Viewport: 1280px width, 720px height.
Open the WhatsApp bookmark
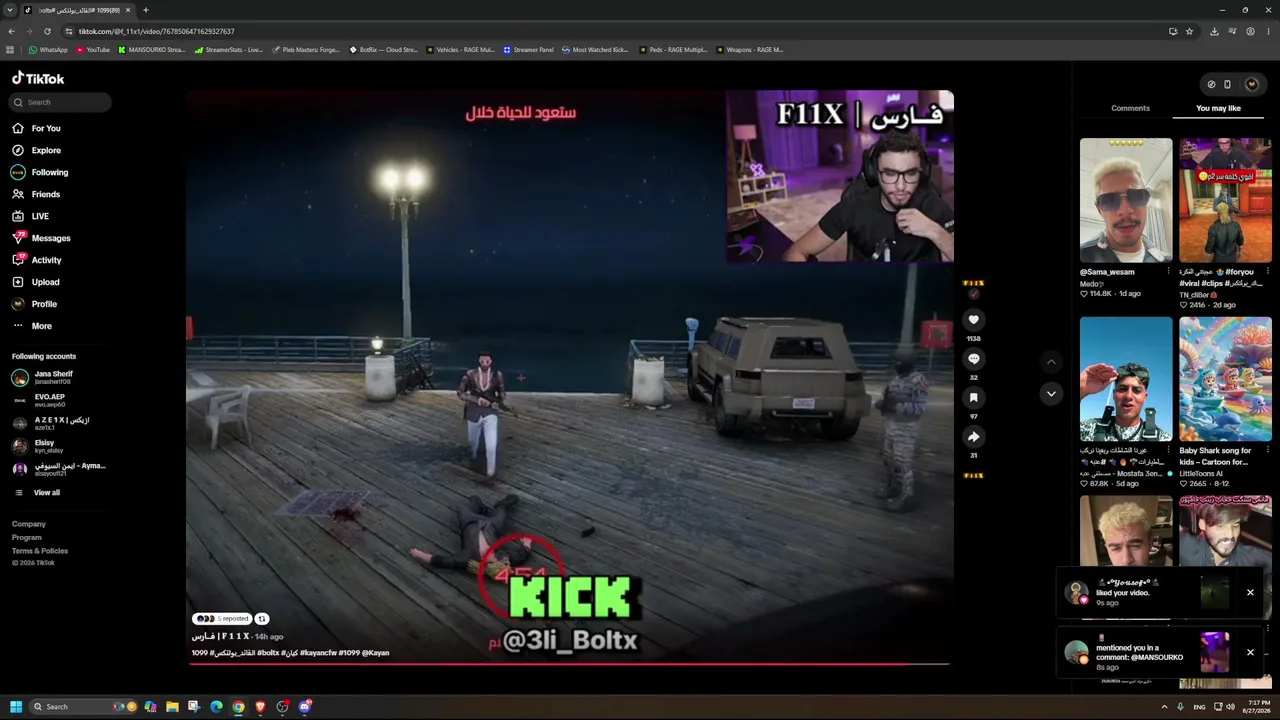pos(48,50)
